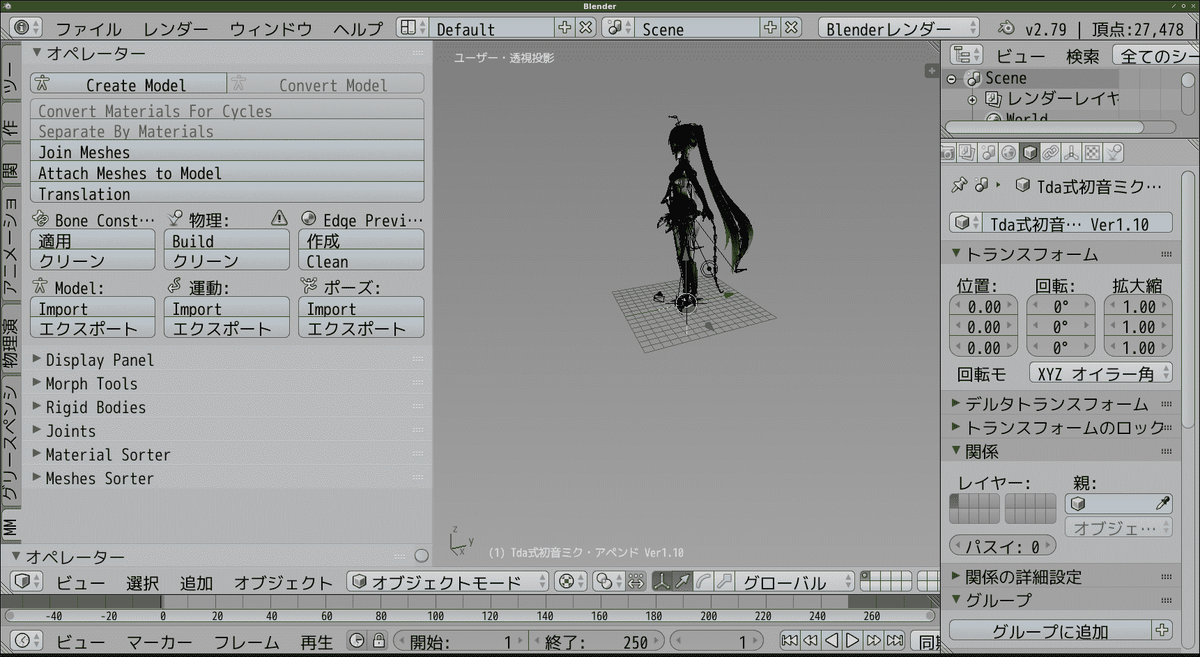Image resolution: width=1200 pixels, height=657 pixels.
Task: Click the Join Meshes button
Action: (227, 152)
